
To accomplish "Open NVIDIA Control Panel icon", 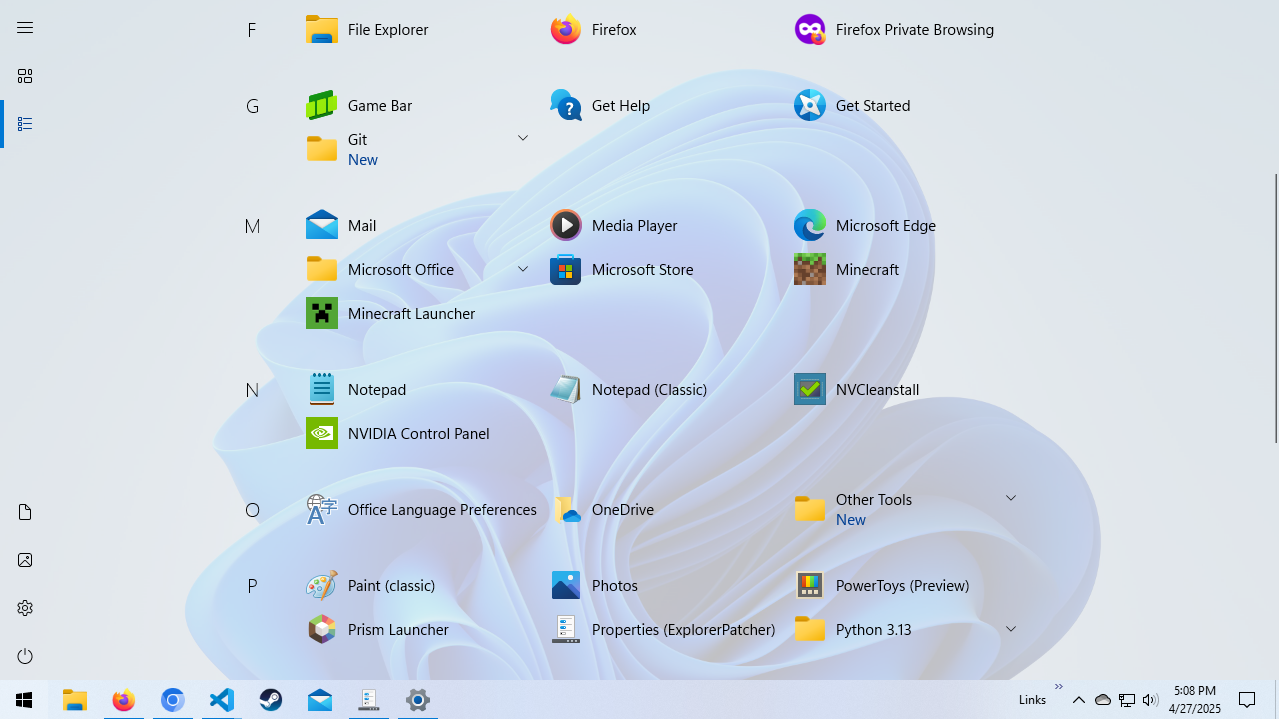I will 322,433.
